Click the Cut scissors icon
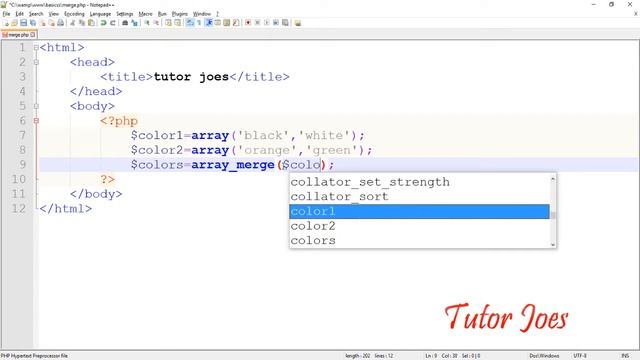The height and width of the screenshot is (360, 640). tap(72, 23)
